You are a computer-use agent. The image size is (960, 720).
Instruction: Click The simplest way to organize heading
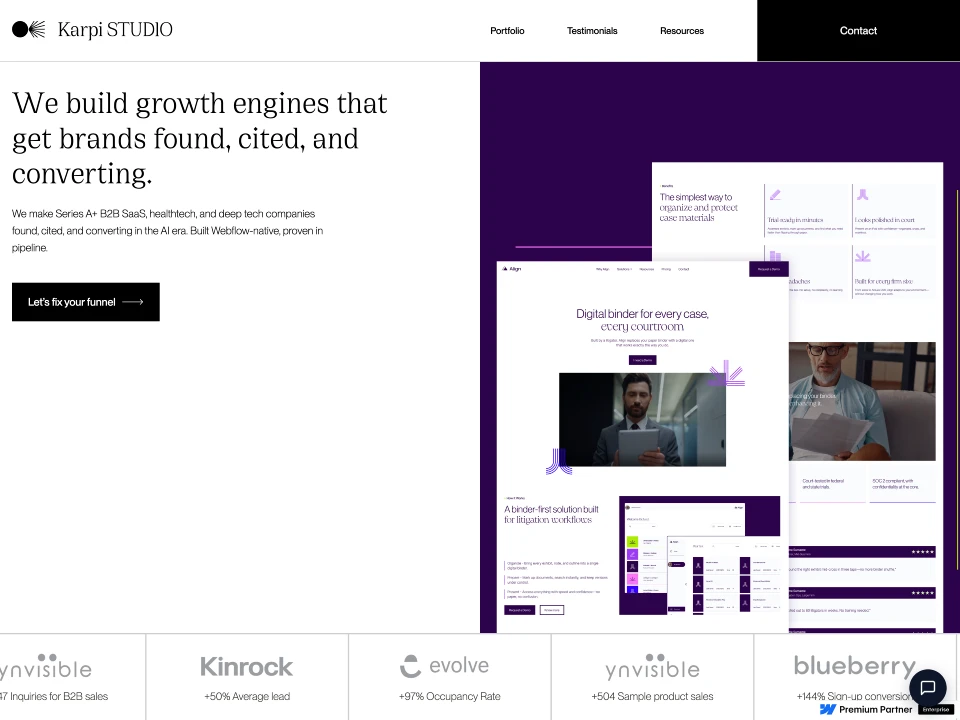click(699, 208)
